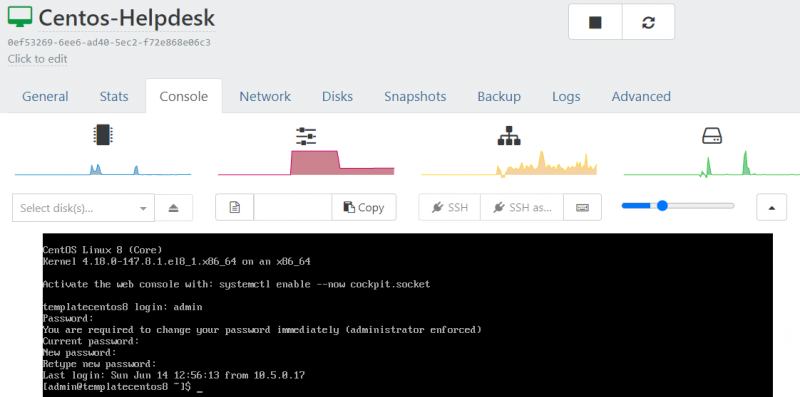Screen dimensions: 800x397
Task: Click the 'Last login' console line
Action: tap(174, 376)
